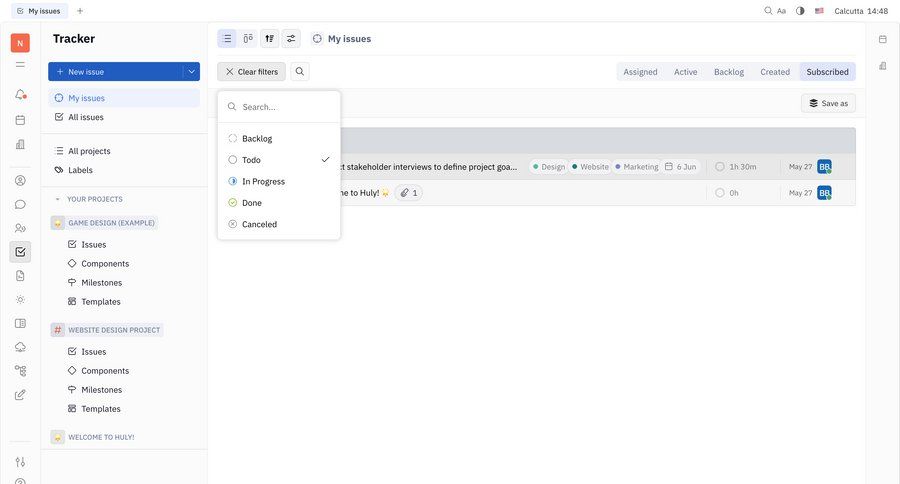Click the Aa font size icon
This screenshot has height=484, width=900.
pos(781,11)
